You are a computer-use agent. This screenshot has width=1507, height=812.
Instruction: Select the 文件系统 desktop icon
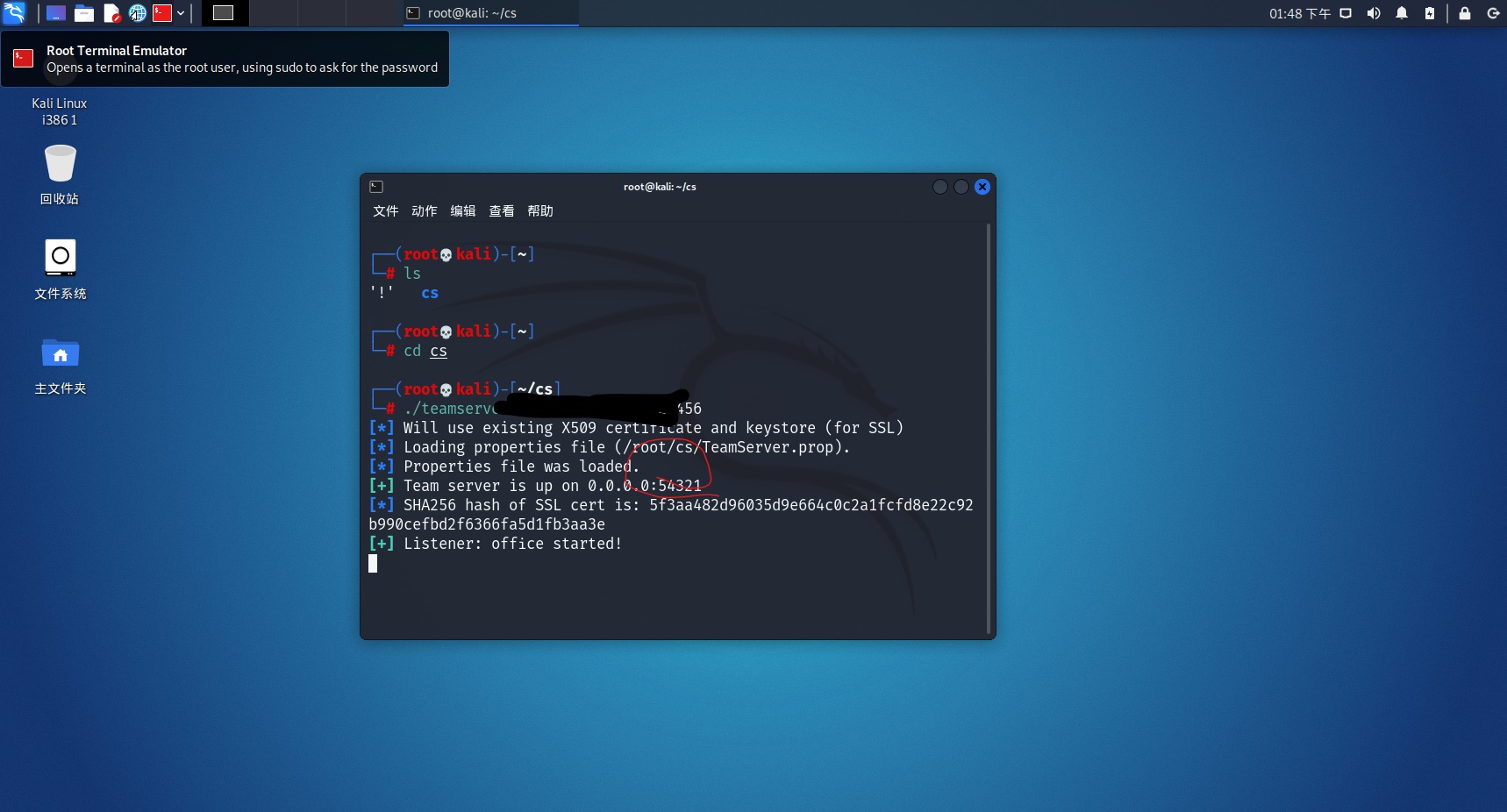click(60, 268)
